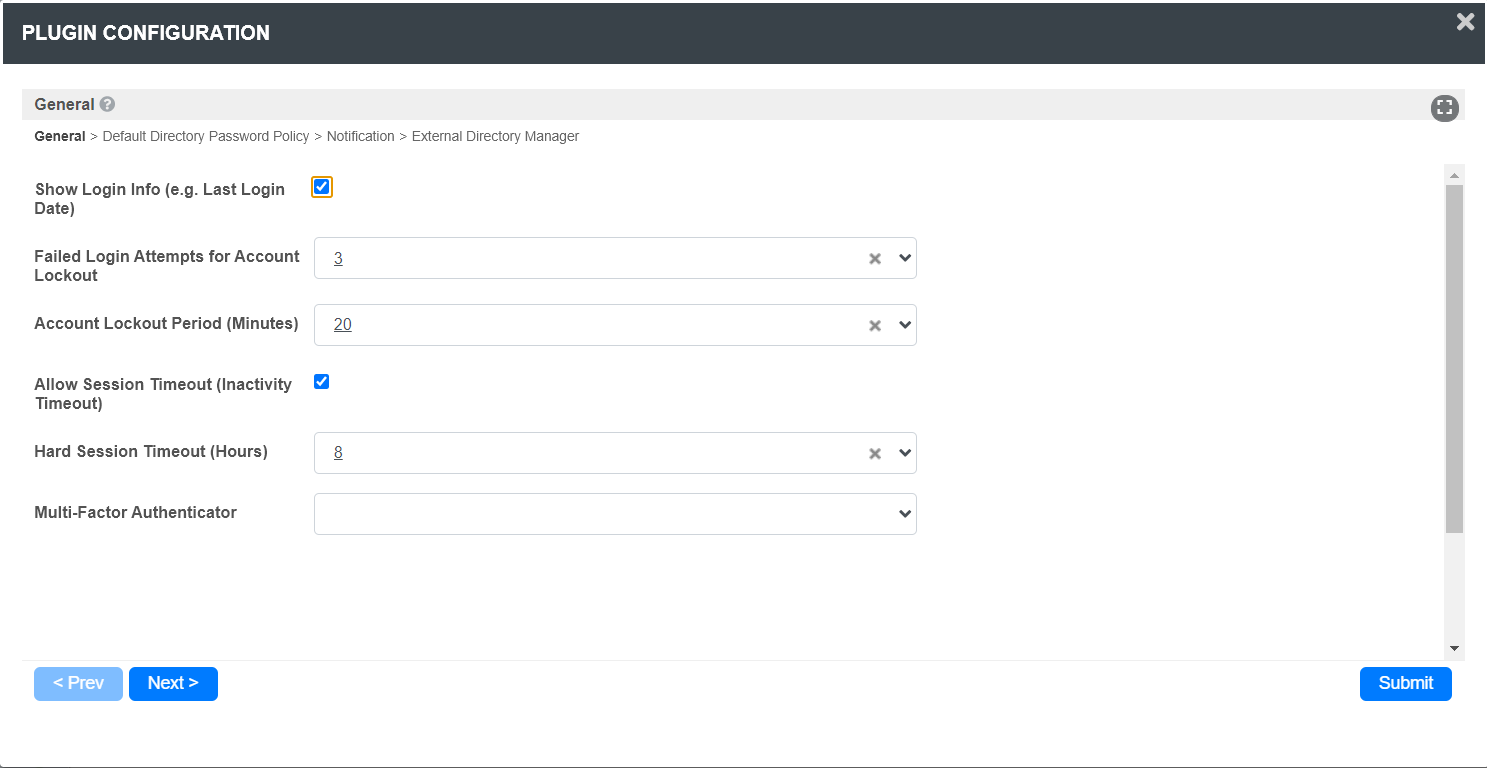Open Failed Login Attempts dropdown
The image size is (1487, 768).
pyautogui.click(x=905, y=258)
